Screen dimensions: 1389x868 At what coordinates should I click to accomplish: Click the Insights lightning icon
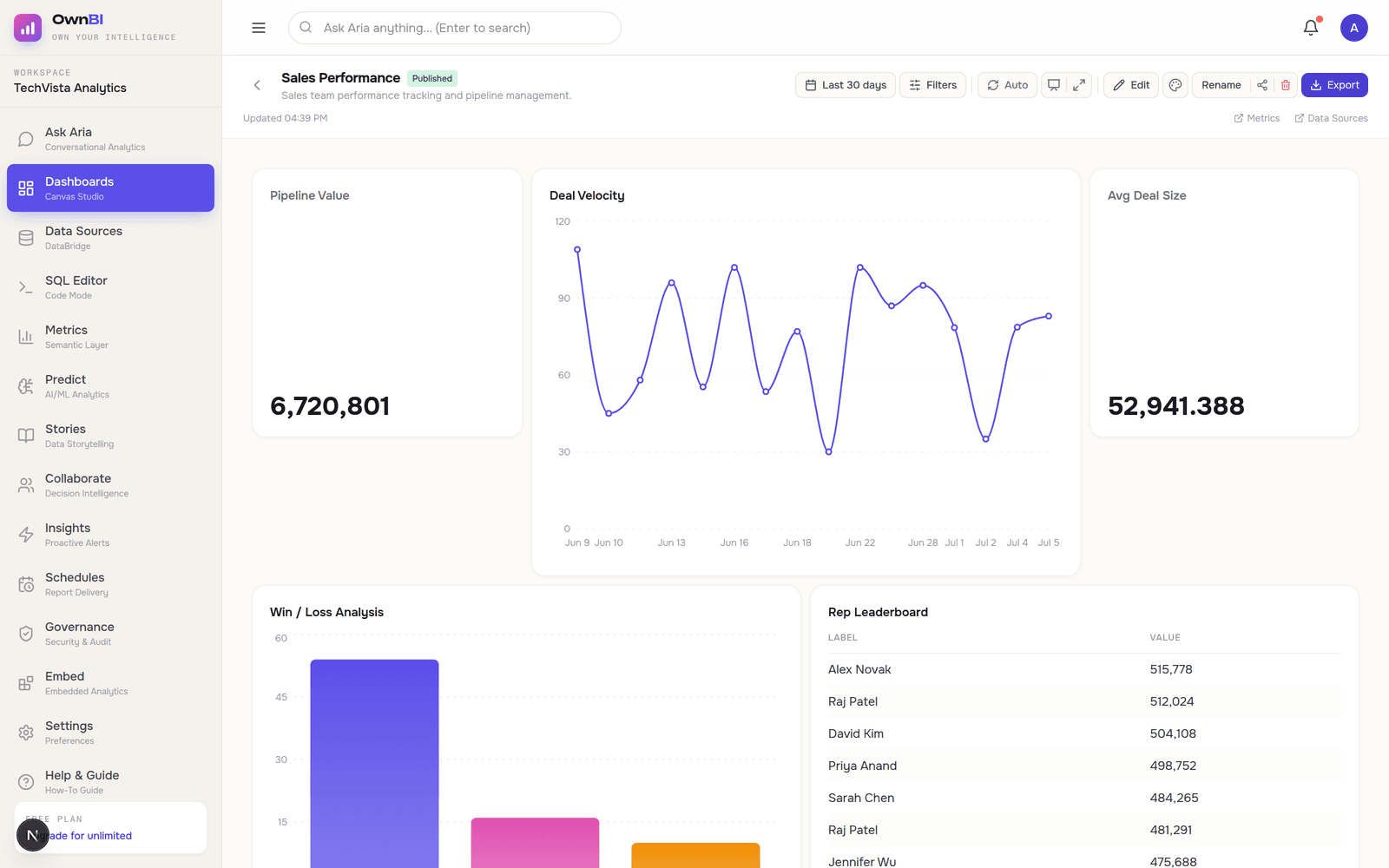pyautogui.click(x=26, y=535)
